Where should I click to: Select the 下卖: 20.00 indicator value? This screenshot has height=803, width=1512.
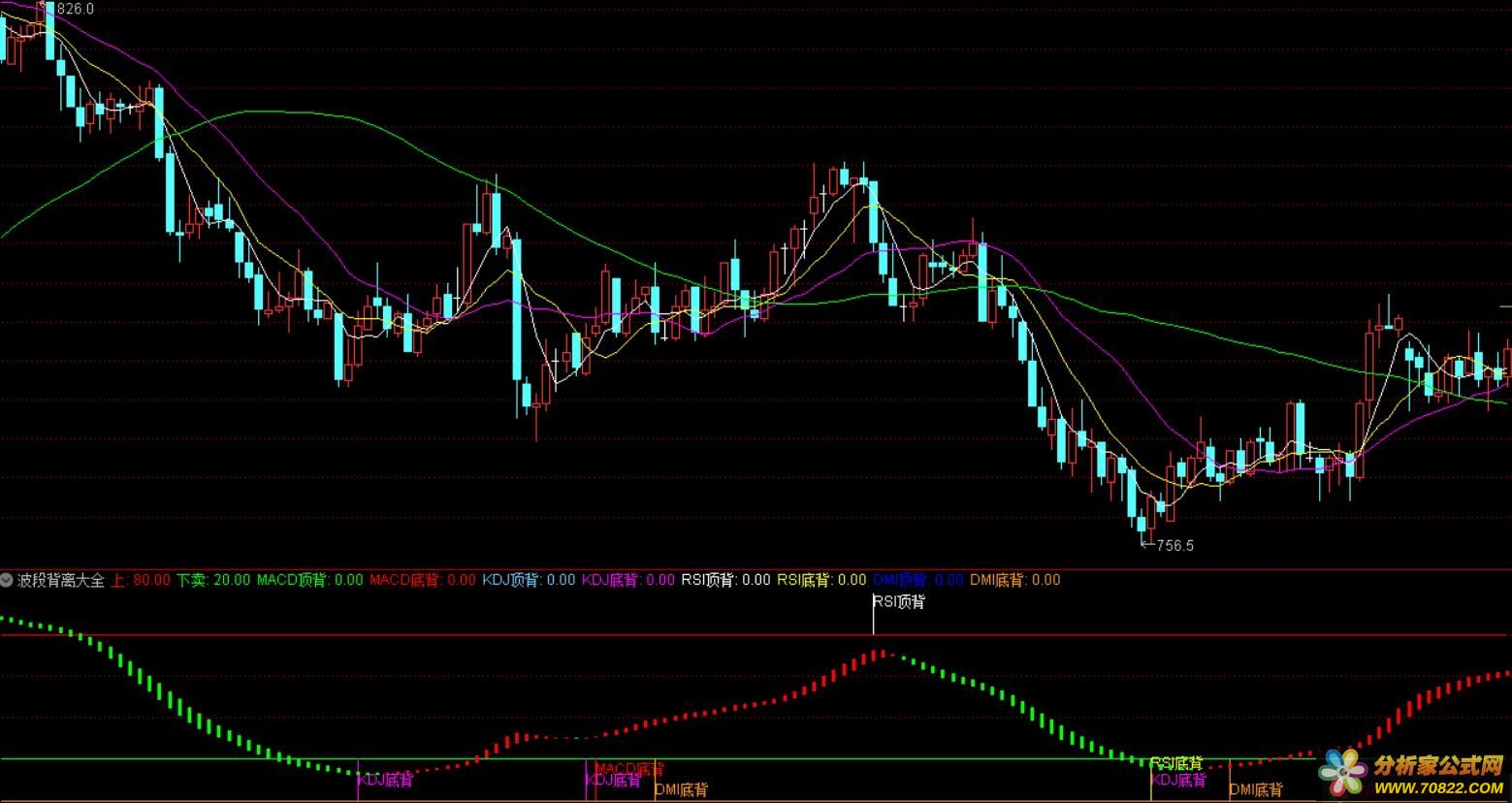pyautogui.click(x=212, y=580)
